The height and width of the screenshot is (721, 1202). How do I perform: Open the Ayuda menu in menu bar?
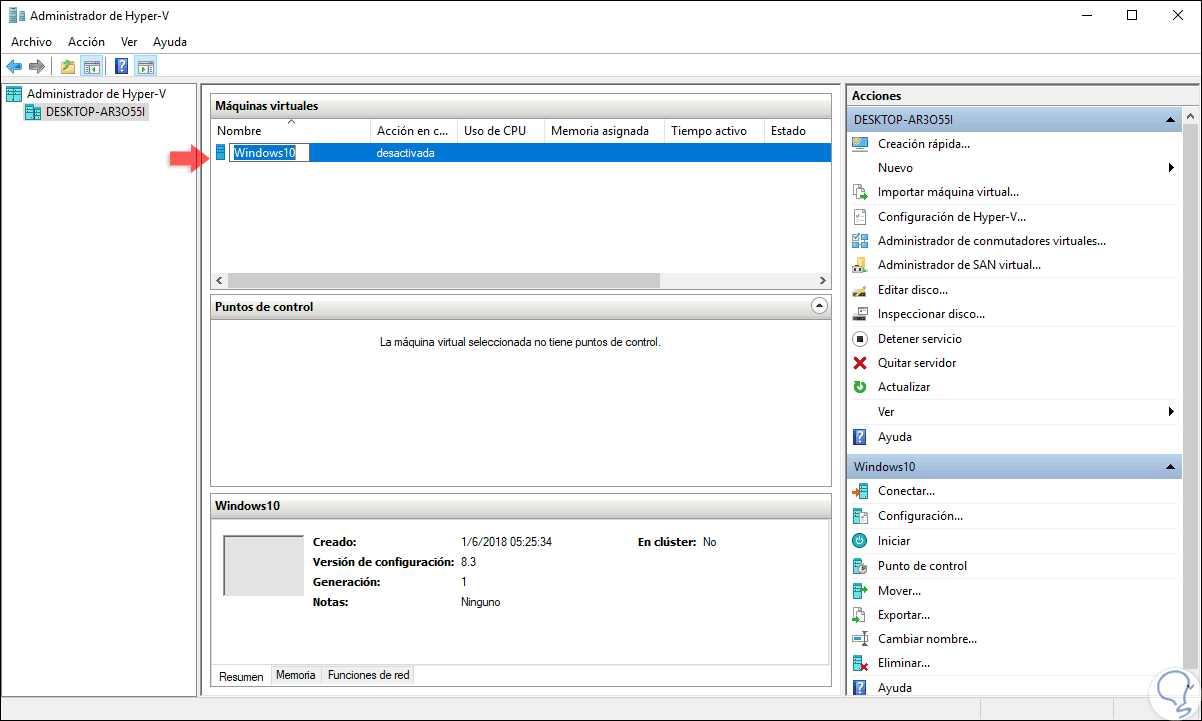(170, 42)
